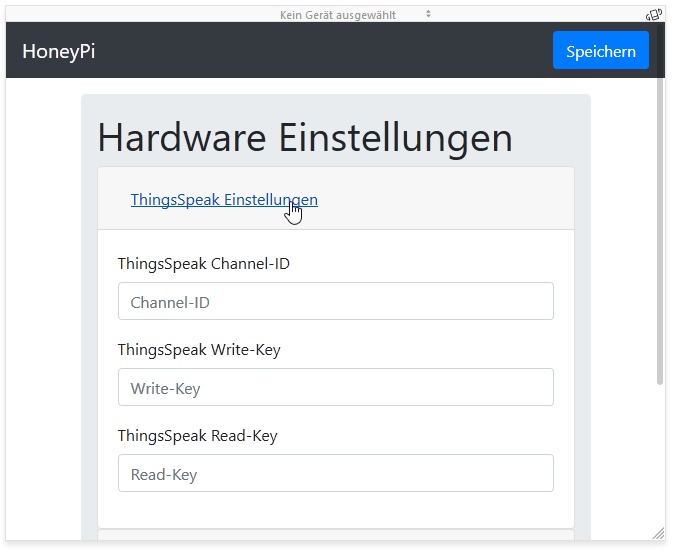Click the vertical page scrollbar
Image resolution: width=676 pixels, height=554 pixels.
tap(660, 203)
